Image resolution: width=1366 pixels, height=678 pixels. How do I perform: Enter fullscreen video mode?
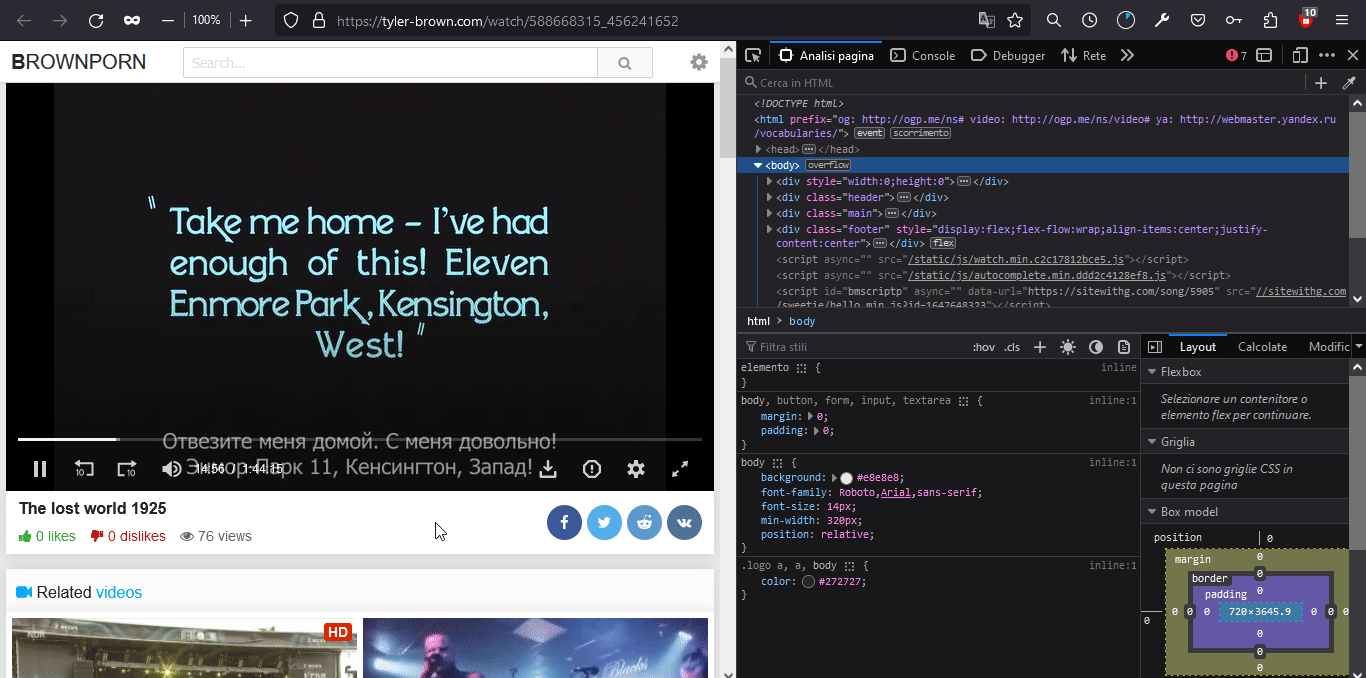[680, 468]
